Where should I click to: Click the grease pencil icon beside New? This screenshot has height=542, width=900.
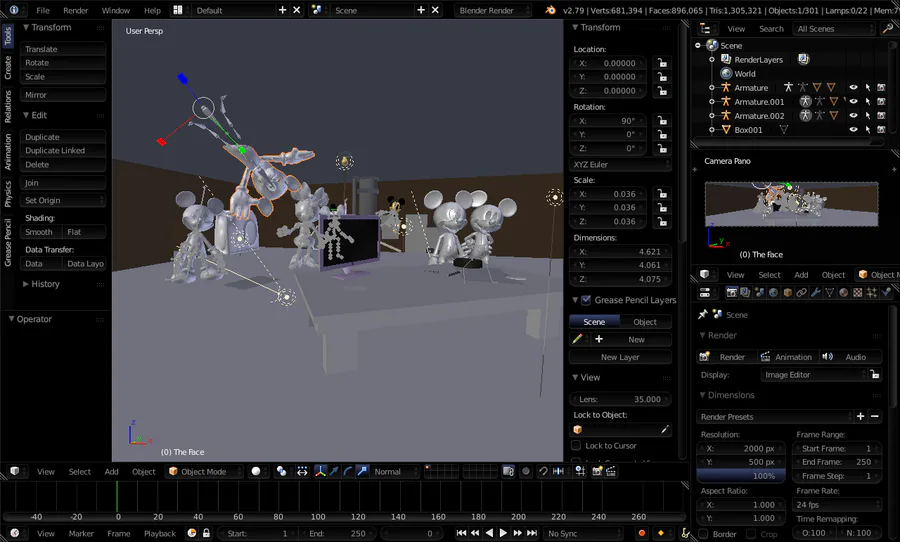point(577,339)
